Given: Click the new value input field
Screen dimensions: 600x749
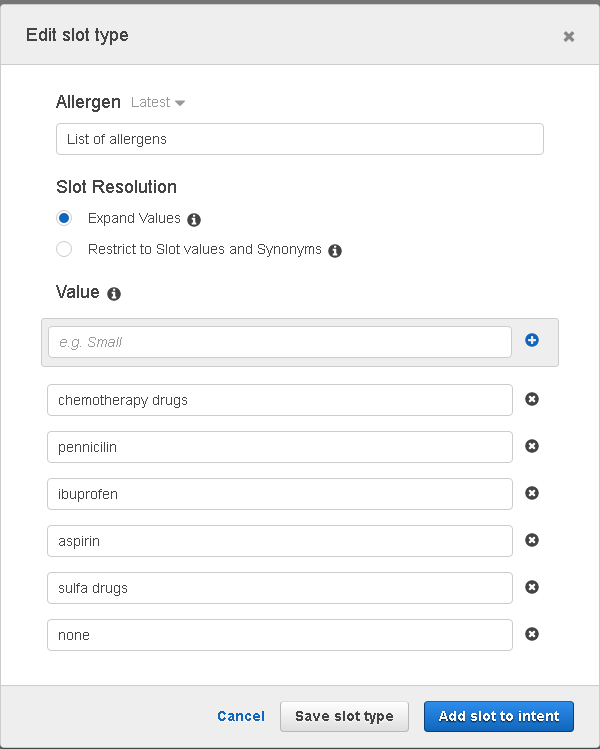Looking at the screenshot, I should click(279, 342).
